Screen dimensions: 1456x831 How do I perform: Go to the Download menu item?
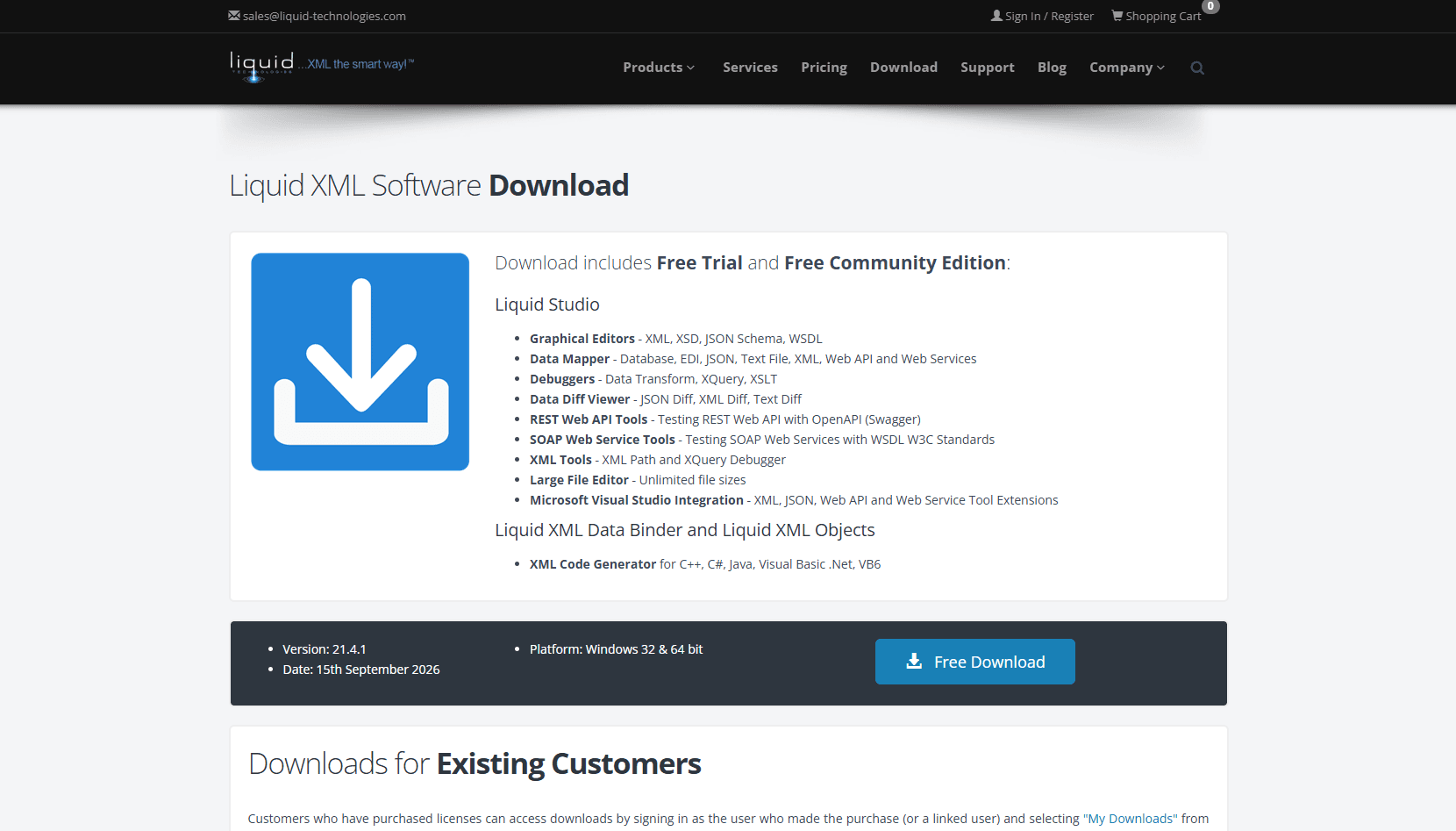pyautogui.click(x=903, y=68)
